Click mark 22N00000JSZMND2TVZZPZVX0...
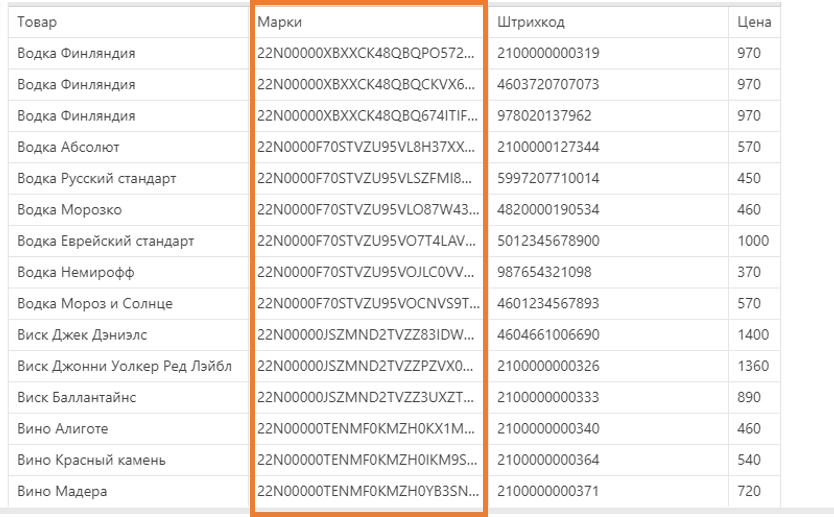 365,366
